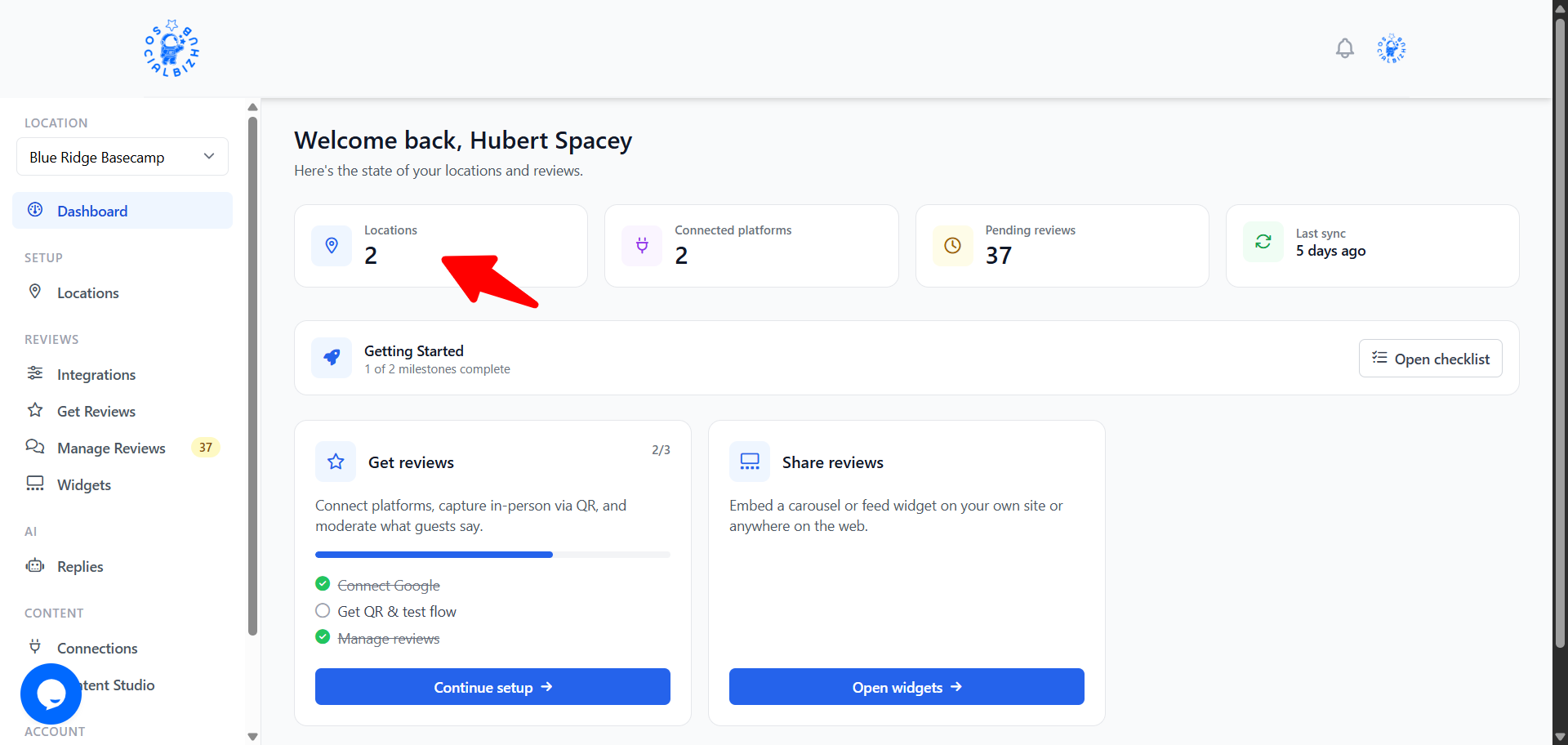This screenshot has height=745, width=1568.
Task: Click the Manage reviews checklist text
Action: coord(389,639)
